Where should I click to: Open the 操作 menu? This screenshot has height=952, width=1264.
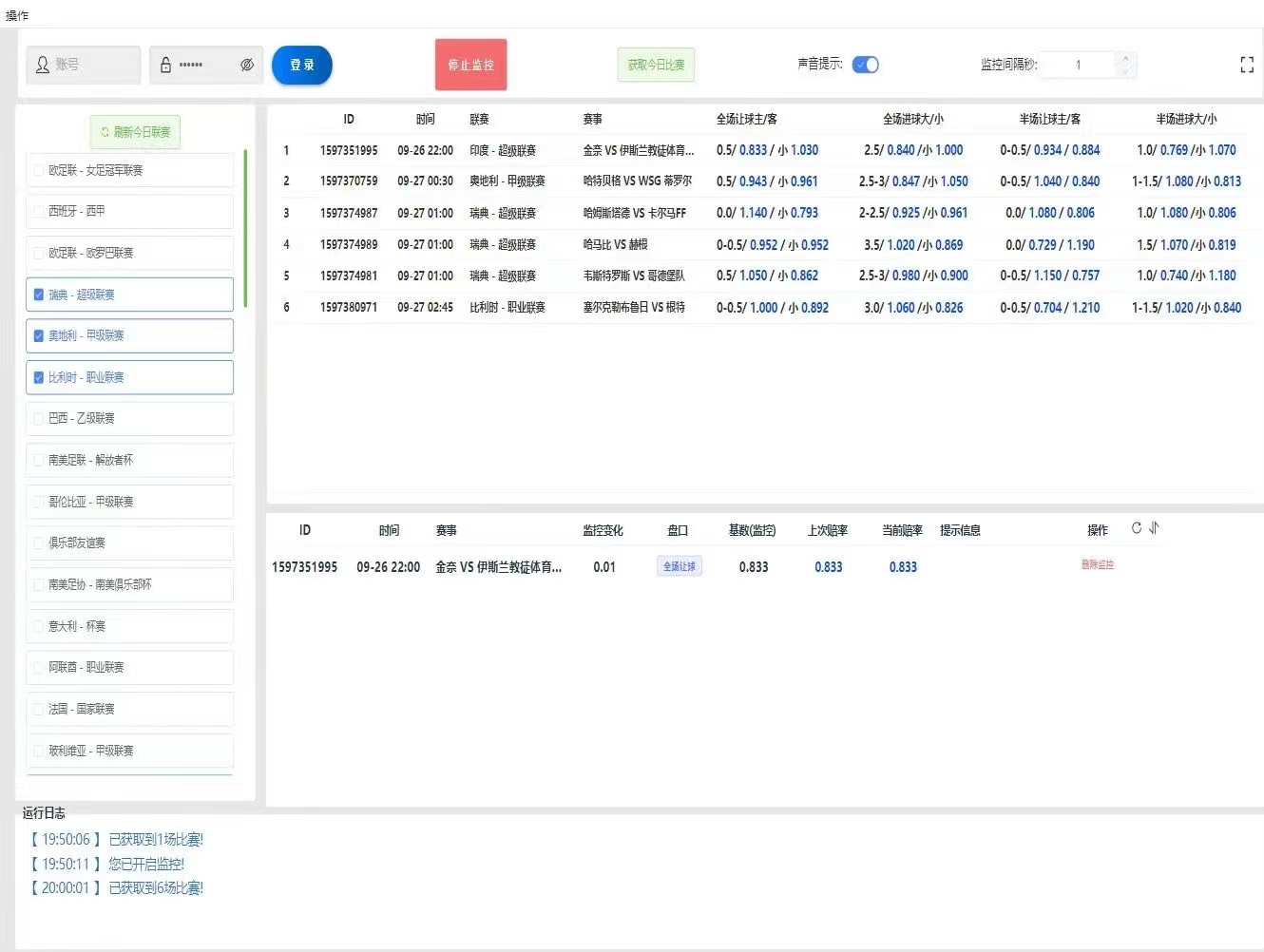click(x=16, y=15)
